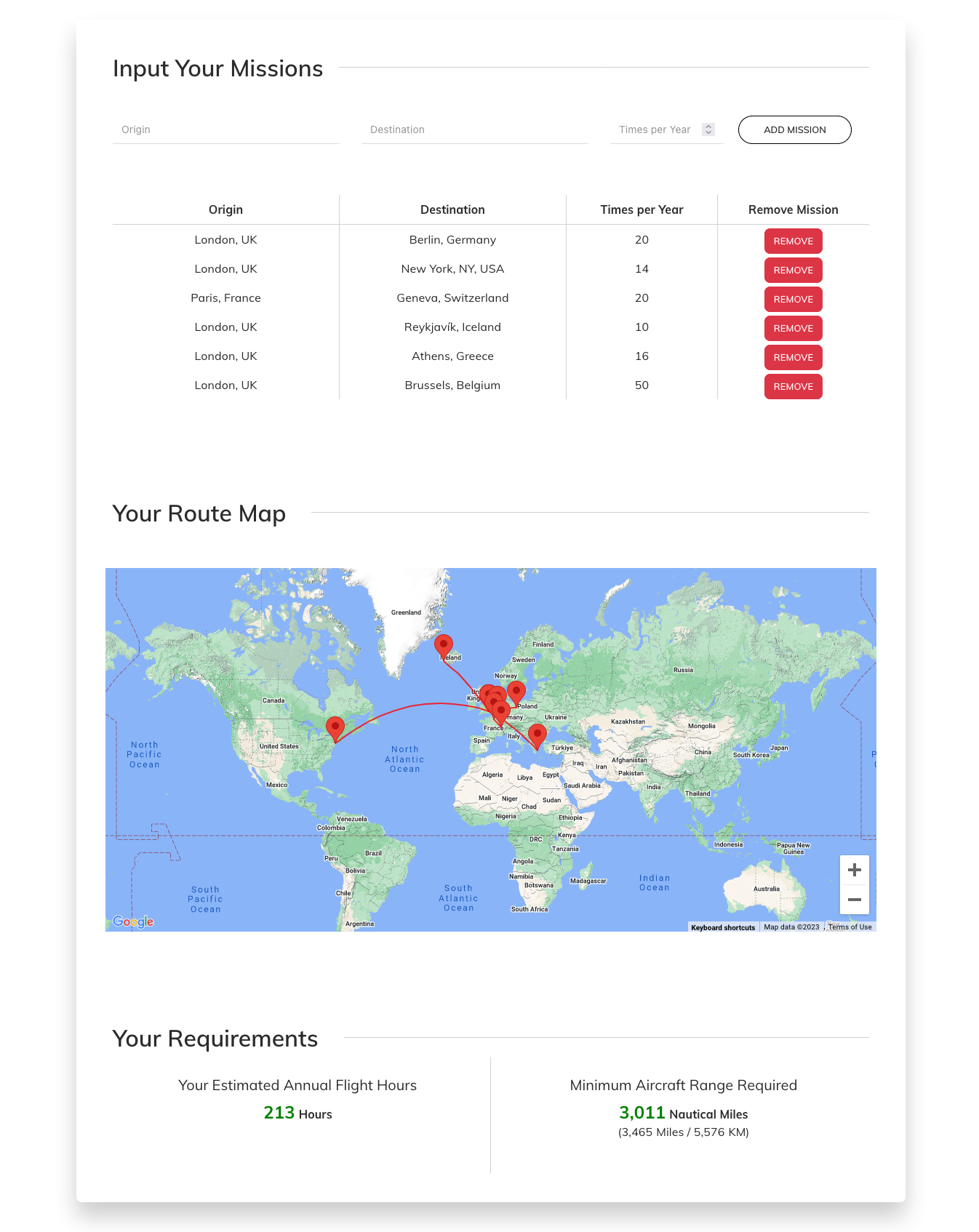The image size is (979, 1232).
Task: Click the Australia label on the map
Action: [x=766, y=889]
